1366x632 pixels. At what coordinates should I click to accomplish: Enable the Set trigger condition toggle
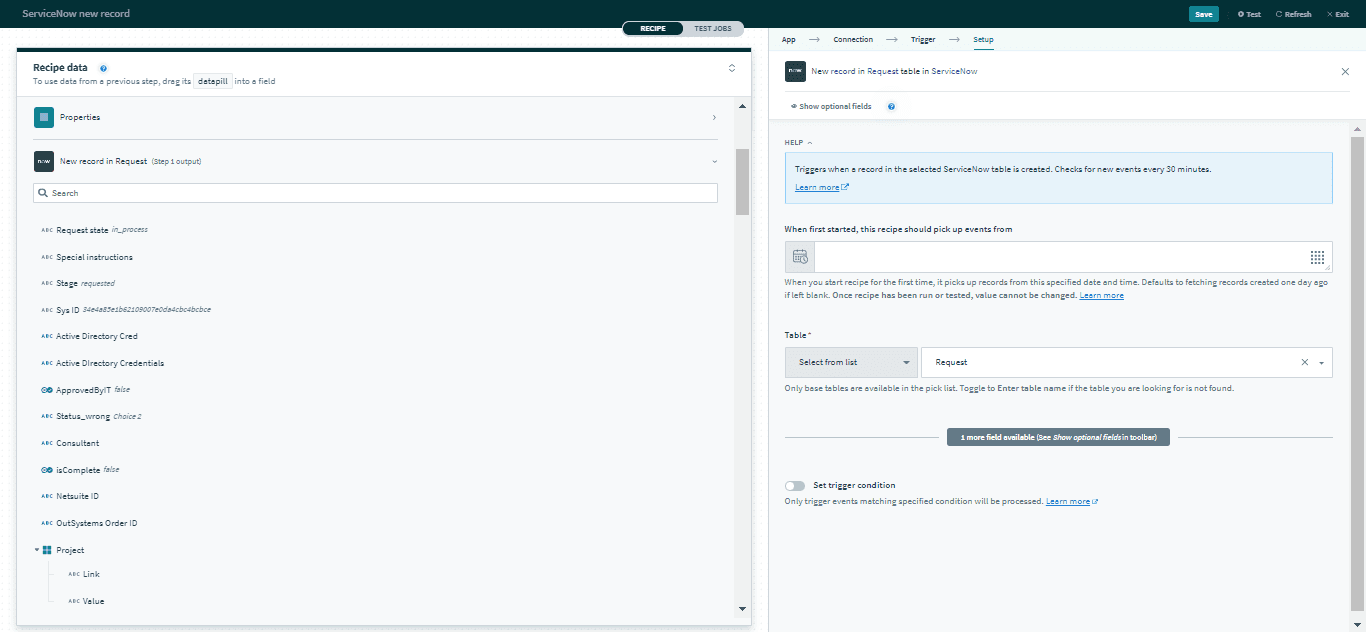tap(795, 486)
